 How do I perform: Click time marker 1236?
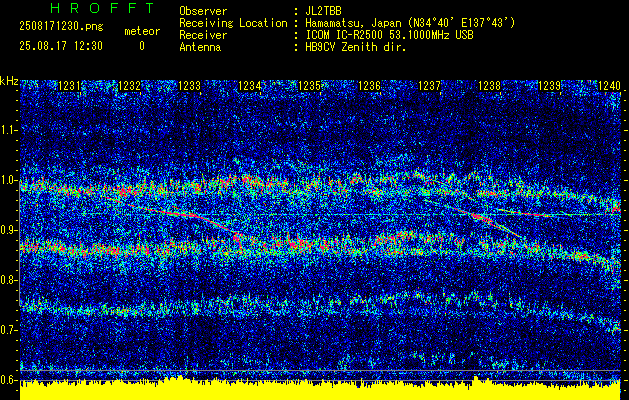click(369, 85)
